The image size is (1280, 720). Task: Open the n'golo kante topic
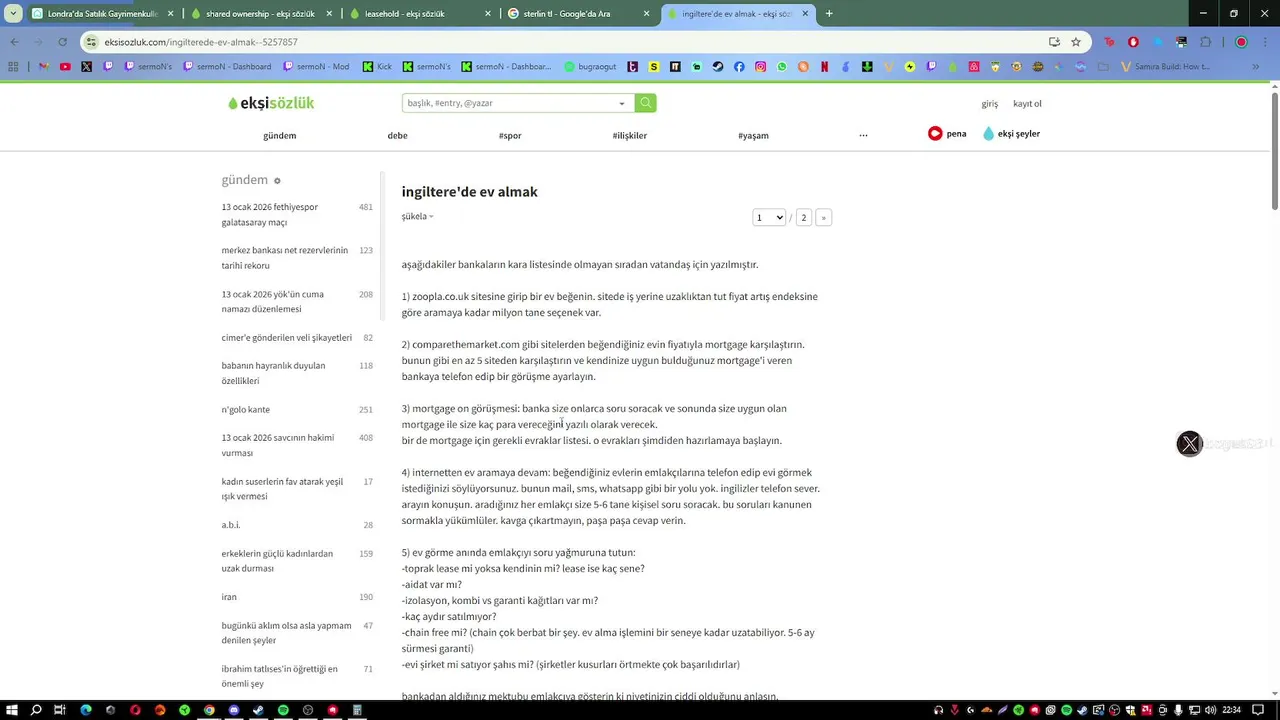click(246, 409)
